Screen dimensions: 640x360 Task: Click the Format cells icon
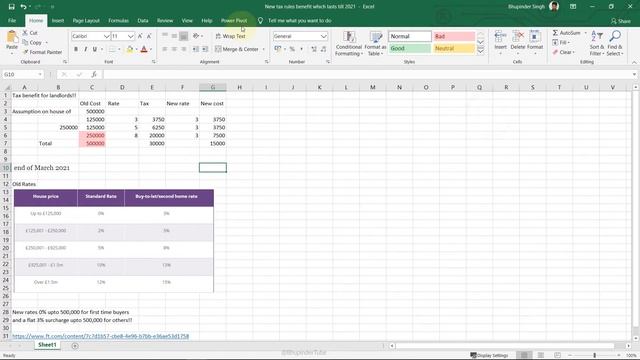coord(535,37)
